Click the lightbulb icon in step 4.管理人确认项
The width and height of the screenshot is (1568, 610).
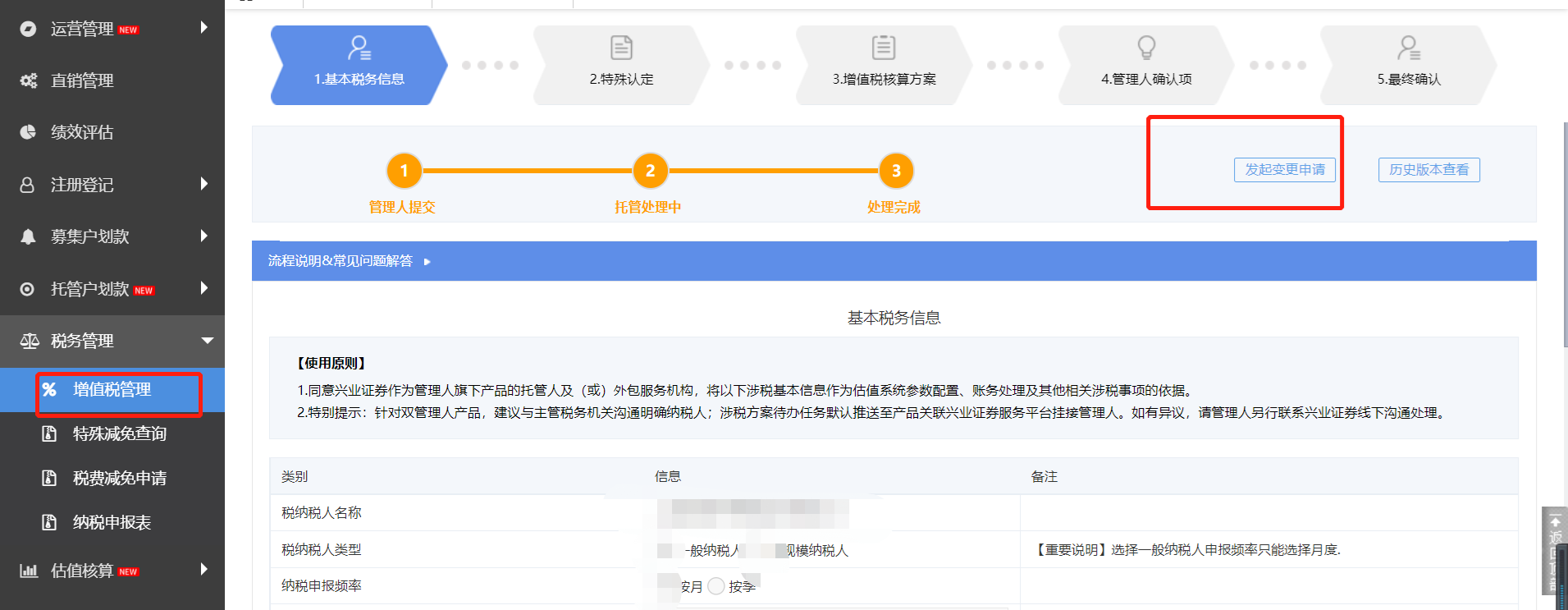pyautogui.click(x=1146, y=48)
